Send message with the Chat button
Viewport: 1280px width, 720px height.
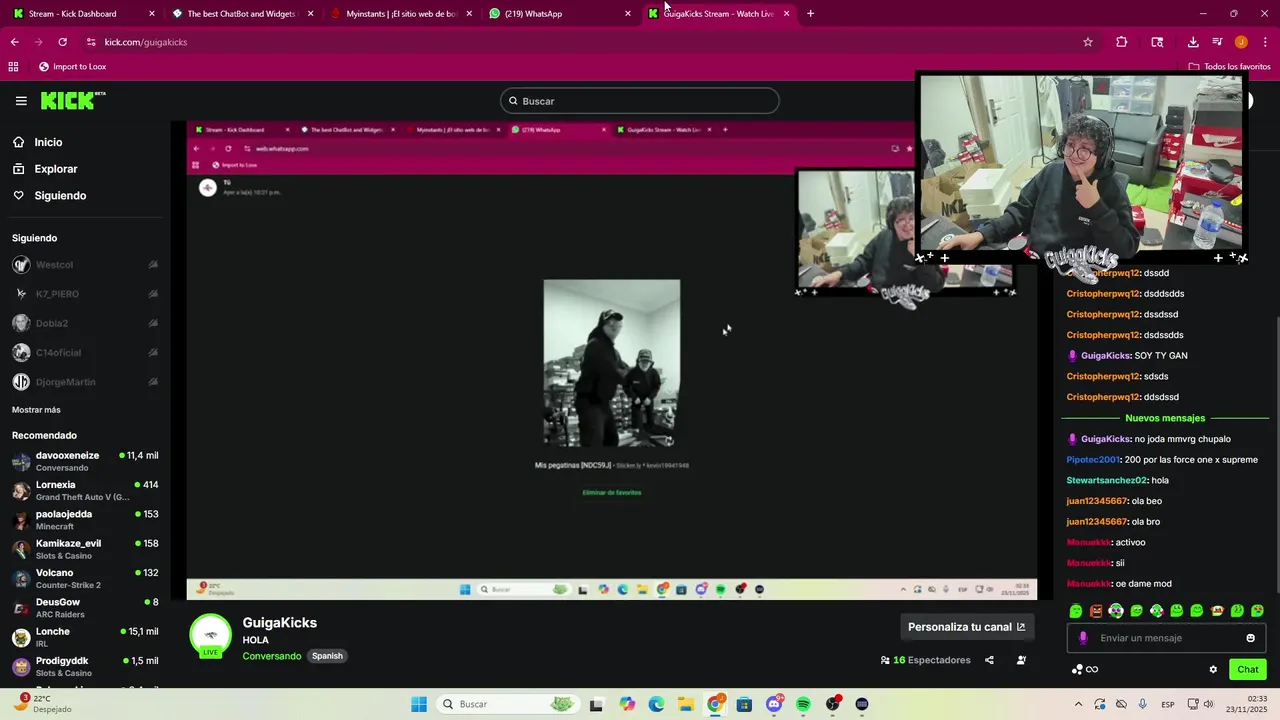pyautogui.click(x=1248, y=670)
